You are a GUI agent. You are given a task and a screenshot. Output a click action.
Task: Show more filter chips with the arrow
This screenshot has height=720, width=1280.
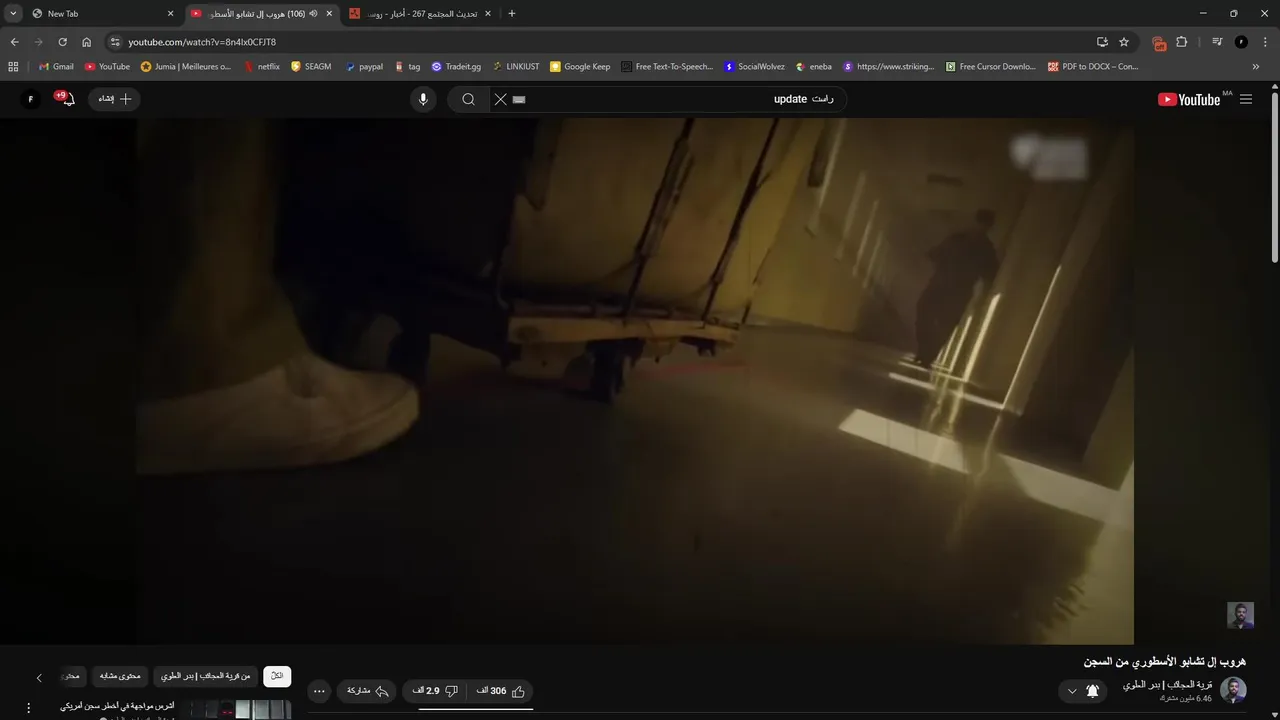[x=39, y=677]
